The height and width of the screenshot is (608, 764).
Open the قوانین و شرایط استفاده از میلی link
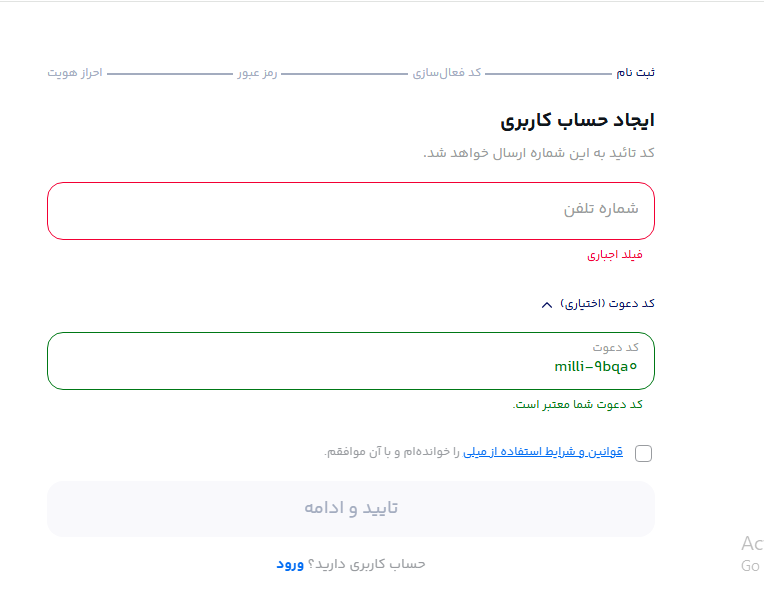[x=542, y=452]
